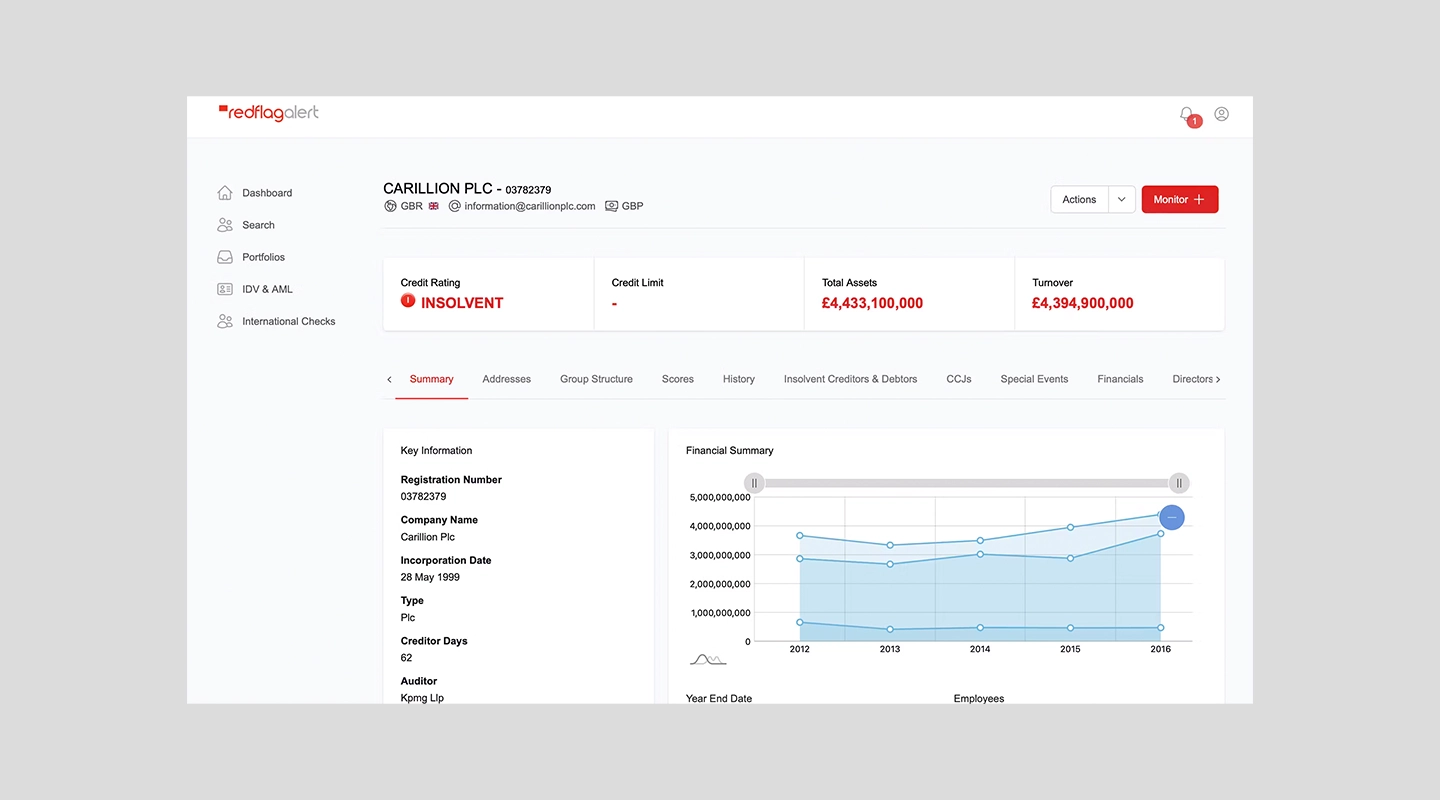Viewport: 1440px width, 800px height.
Task: Open IDV & AML in the sidebar
Action: (x=267, y=289)
